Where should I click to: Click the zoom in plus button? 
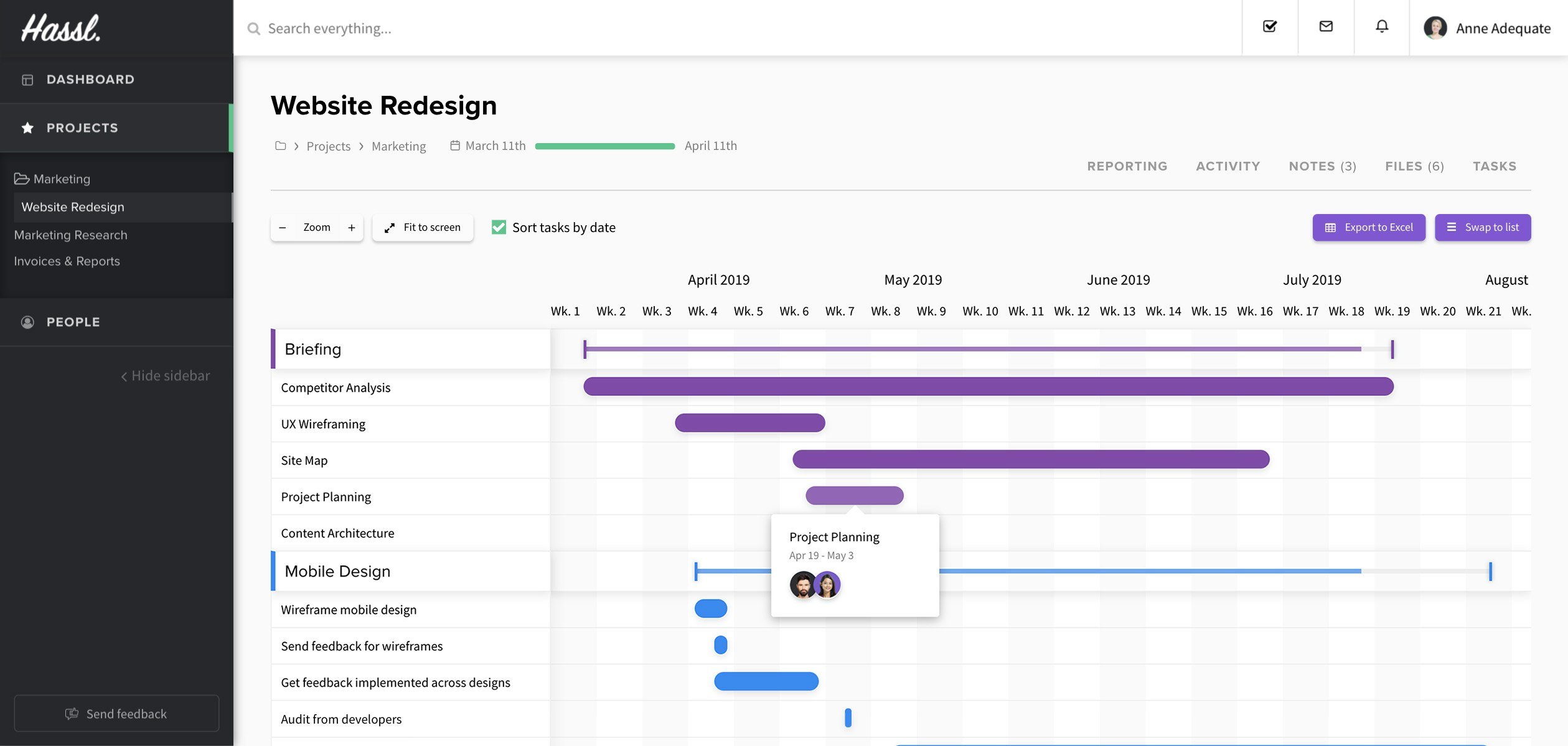352,228
